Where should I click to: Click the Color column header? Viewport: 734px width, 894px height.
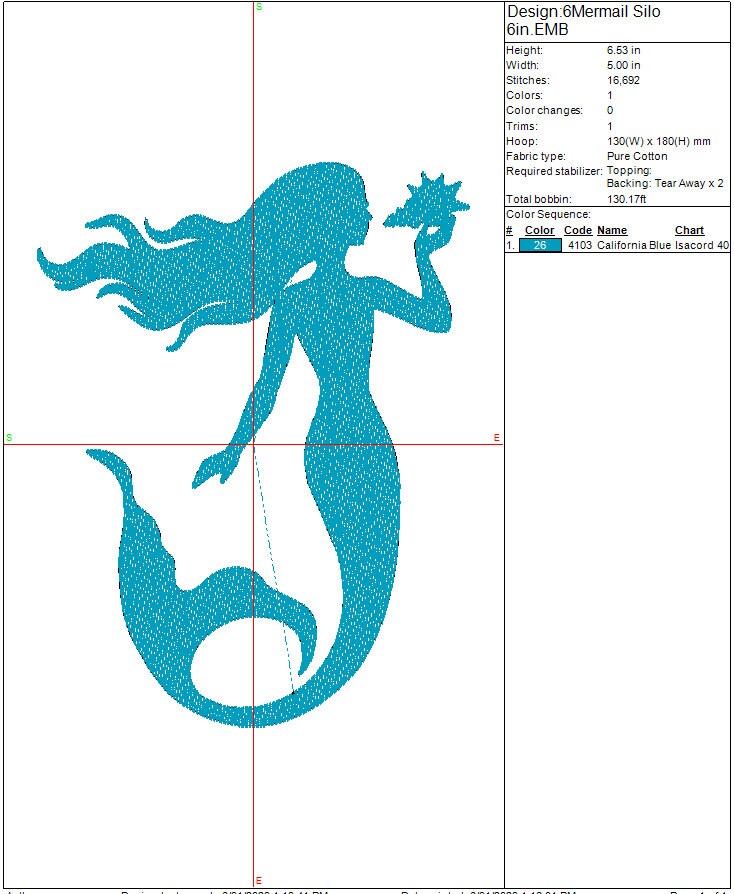tap(540, 230)
